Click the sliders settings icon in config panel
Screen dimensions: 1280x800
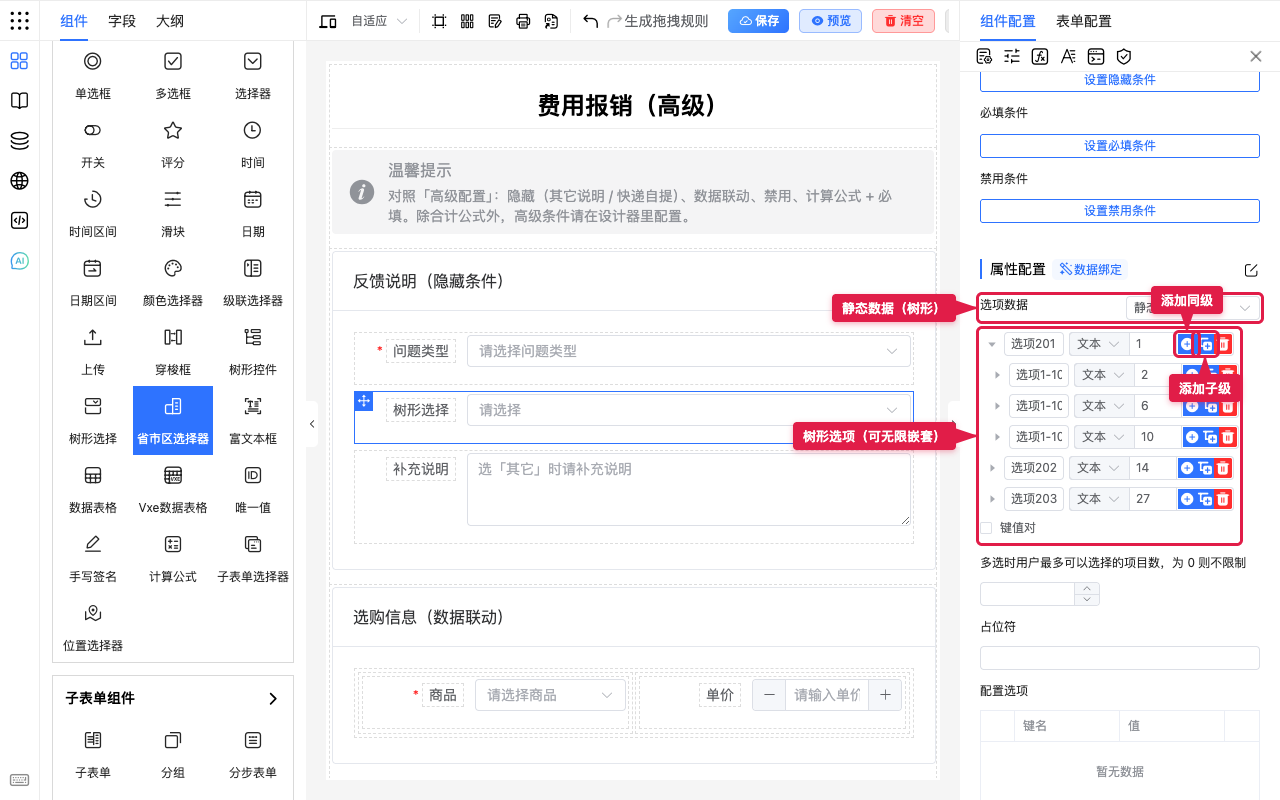[1012, 56]
